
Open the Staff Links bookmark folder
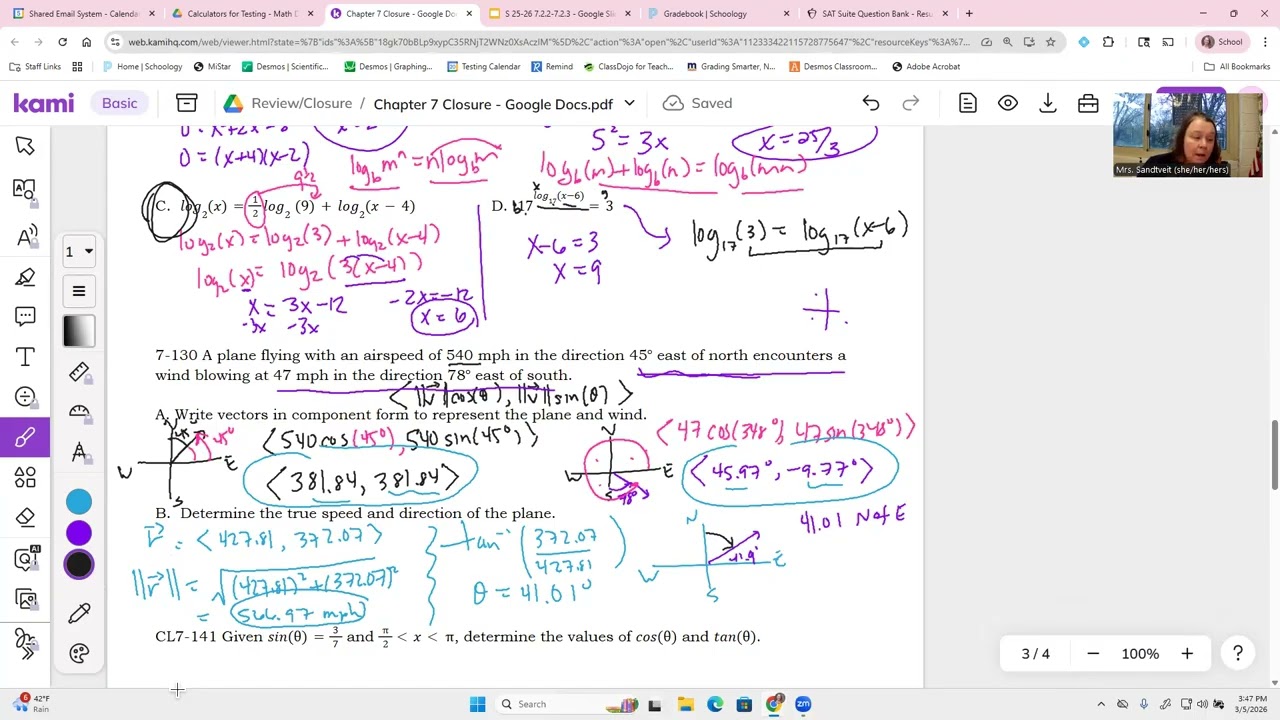point(35,66)
